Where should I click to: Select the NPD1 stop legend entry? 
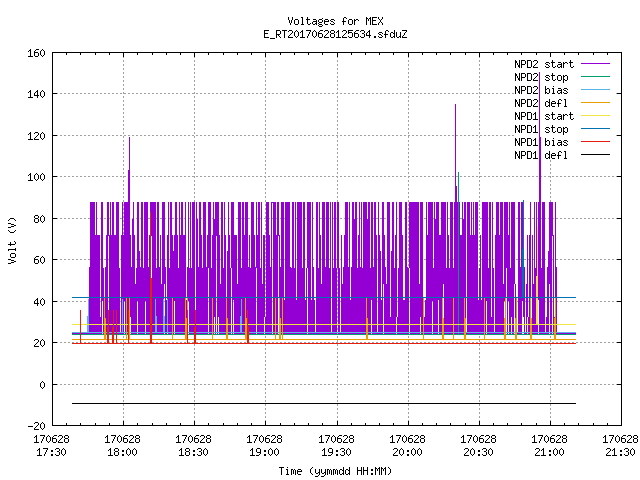pos(541,129)
